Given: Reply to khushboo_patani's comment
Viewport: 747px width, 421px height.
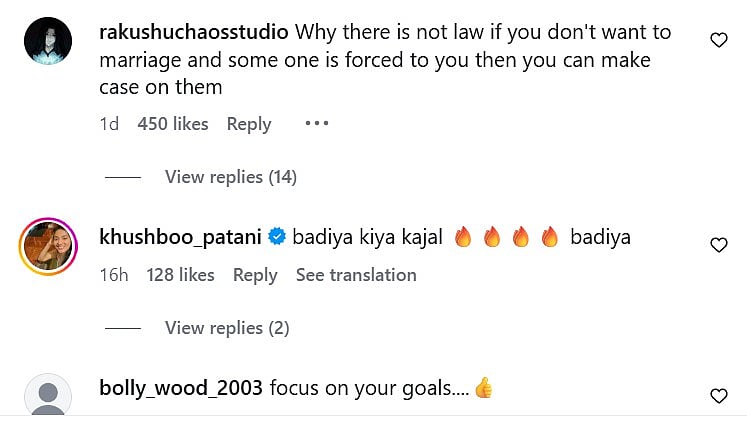Looking at the screenshot, I should [x=255, y=275].
